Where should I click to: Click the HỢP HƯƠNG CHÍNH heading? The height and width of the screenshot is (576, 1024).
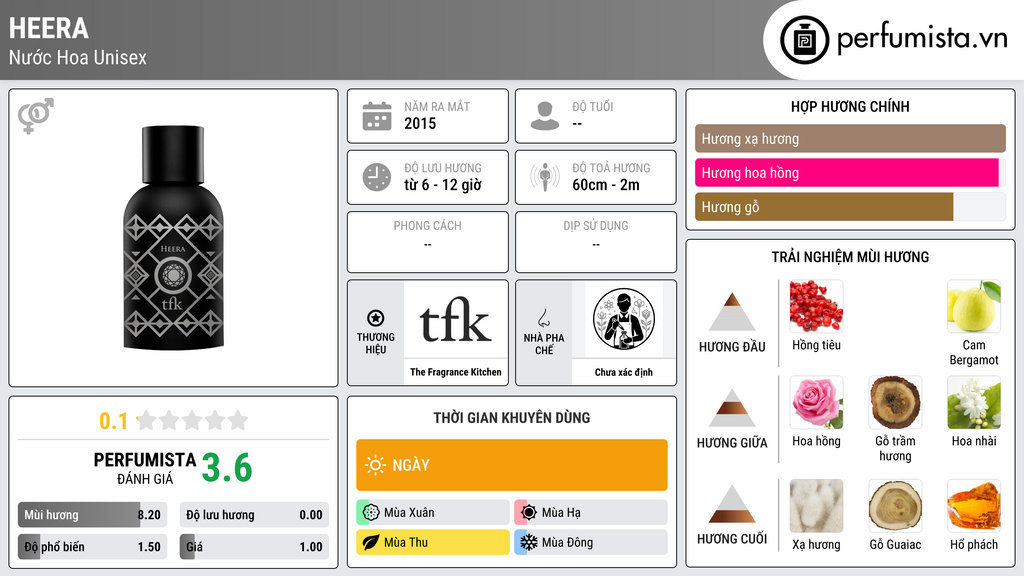(x=850, y=106)
